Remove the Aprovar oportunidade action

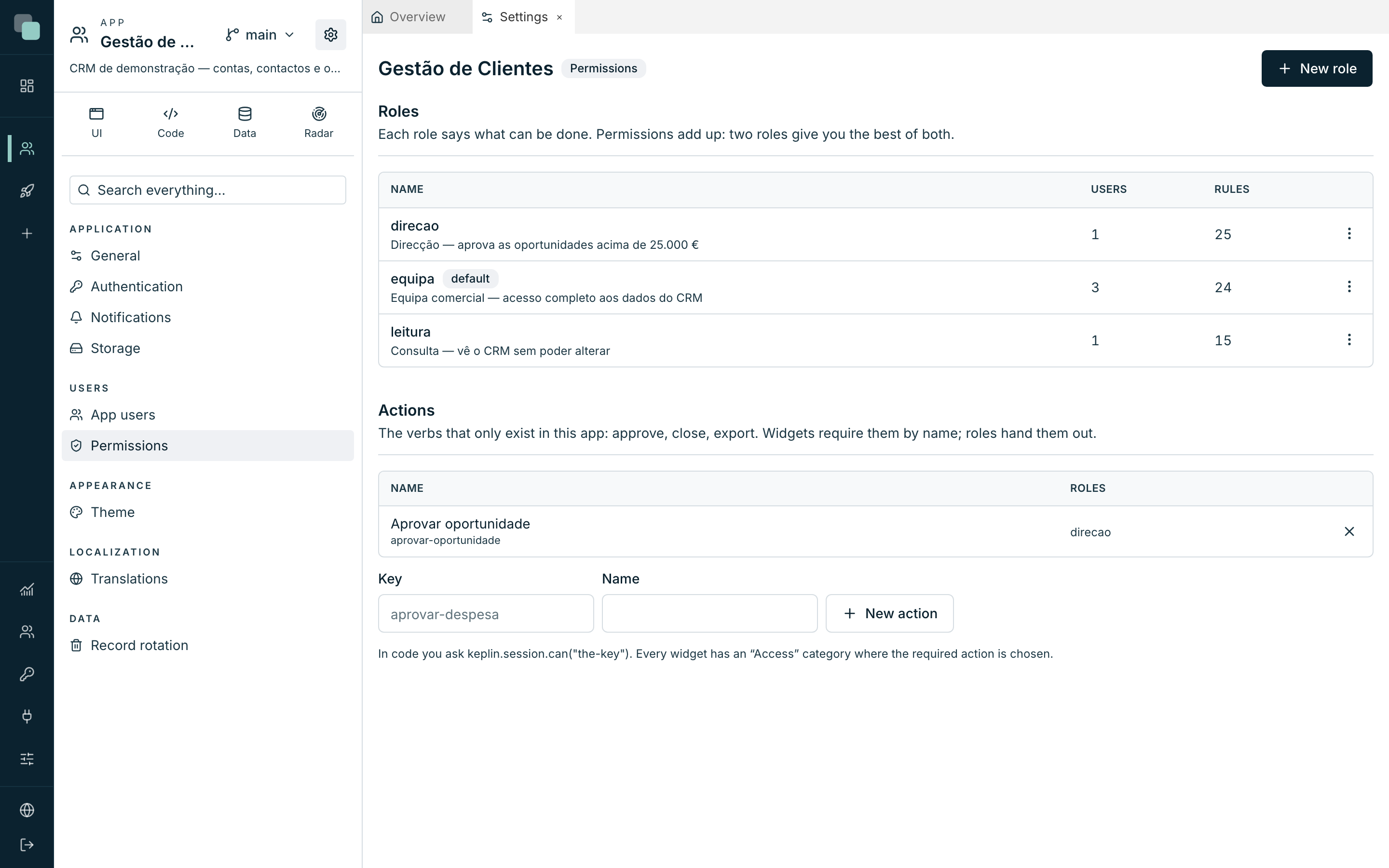tap(1349, 531)
